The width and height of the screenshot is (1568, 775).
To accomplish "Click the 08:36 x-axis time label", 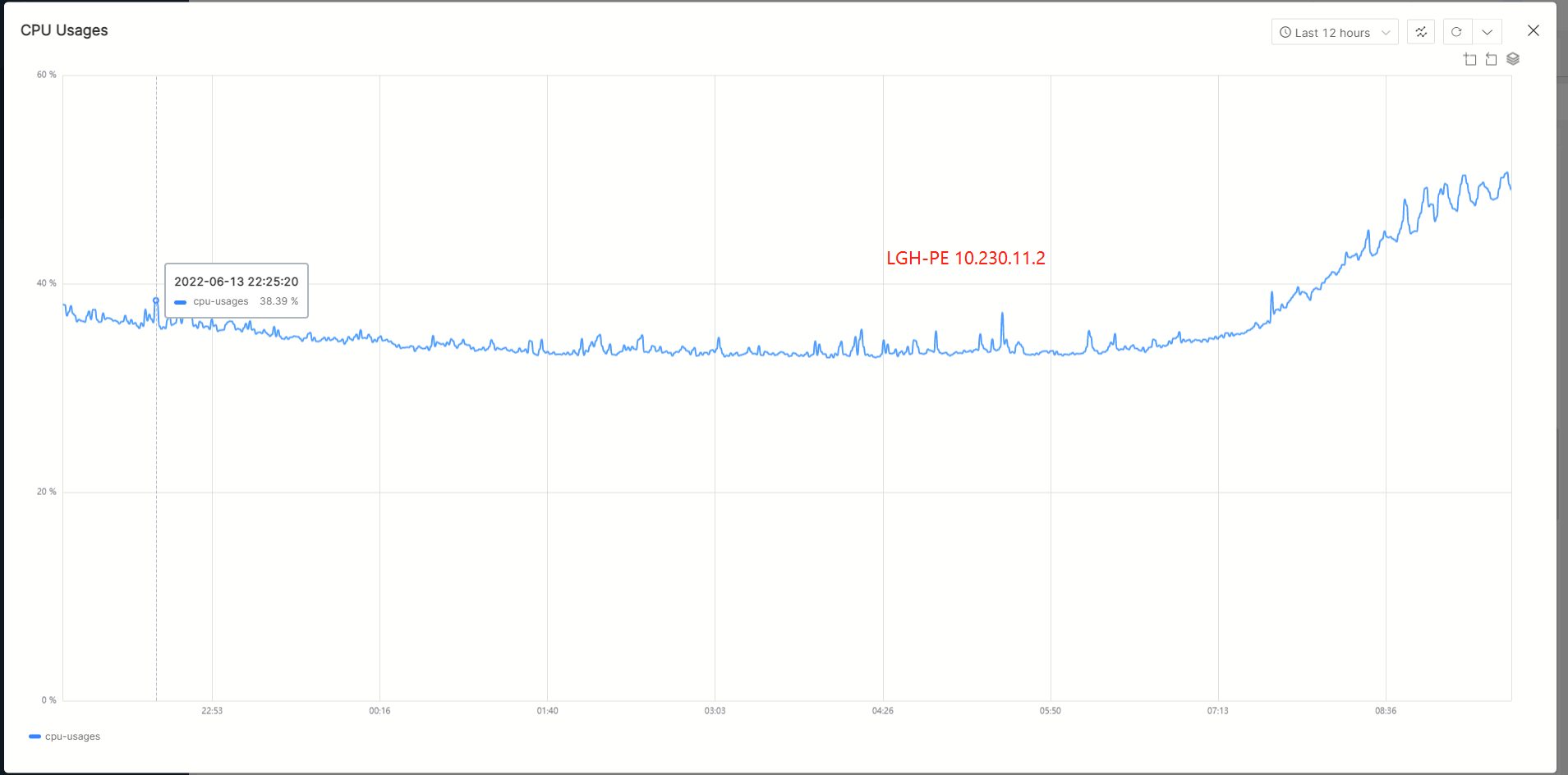I will click(x=1385, y=711).
